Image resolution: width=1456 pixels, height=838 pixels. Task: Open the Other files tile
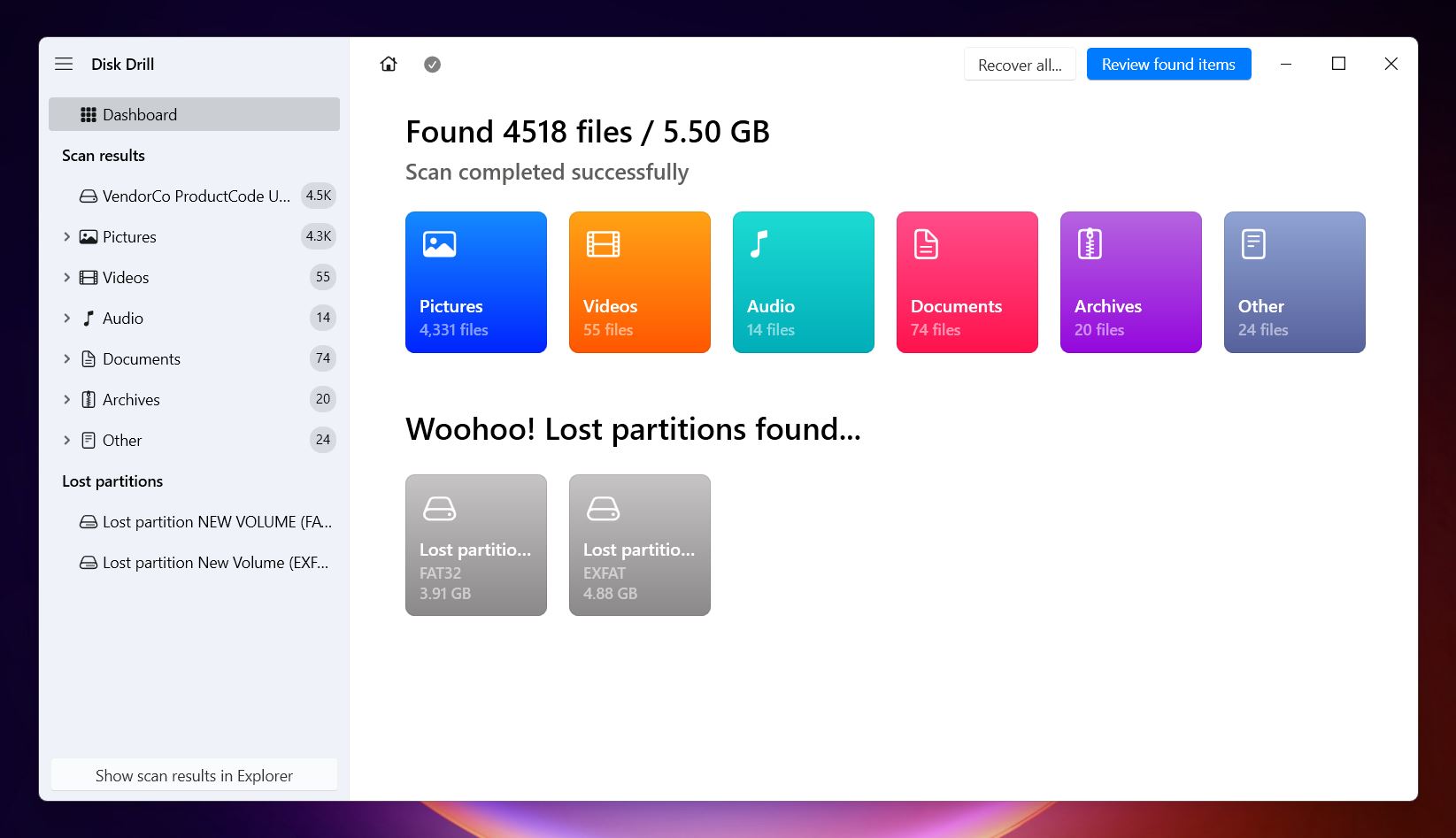click(1295, 282)
